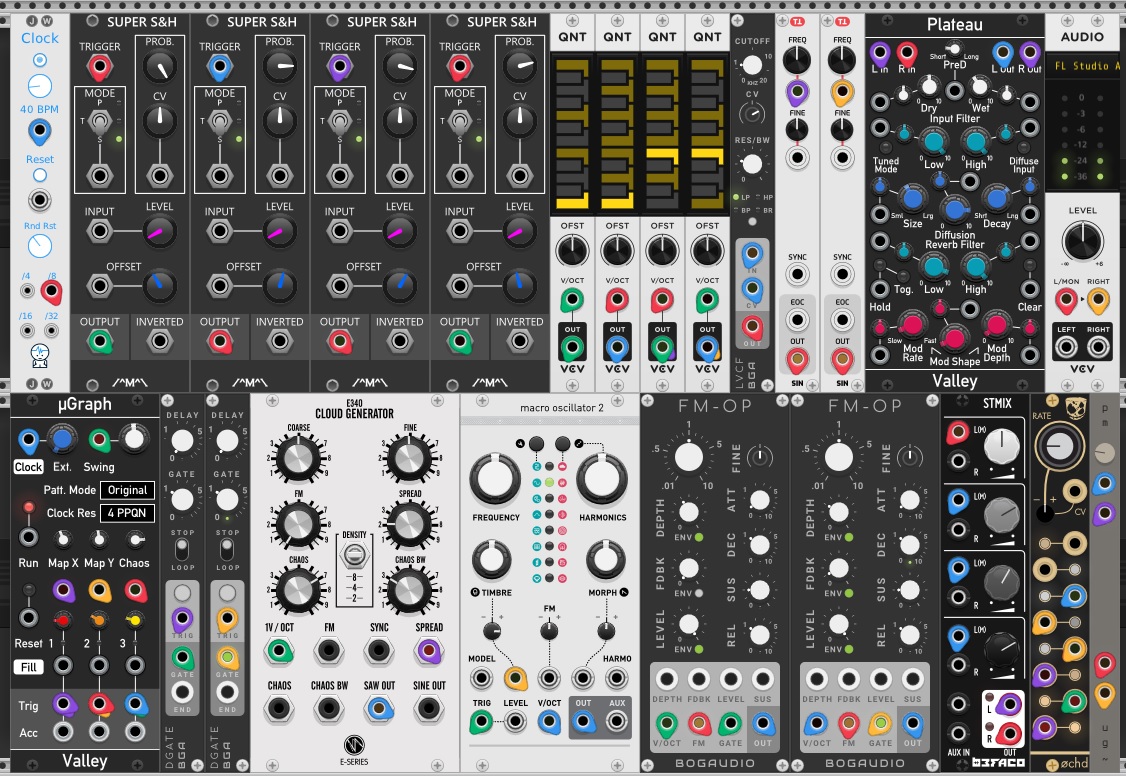Click the robot face icon on Clock module
1126x776 pixels.
tap(40, 355)
